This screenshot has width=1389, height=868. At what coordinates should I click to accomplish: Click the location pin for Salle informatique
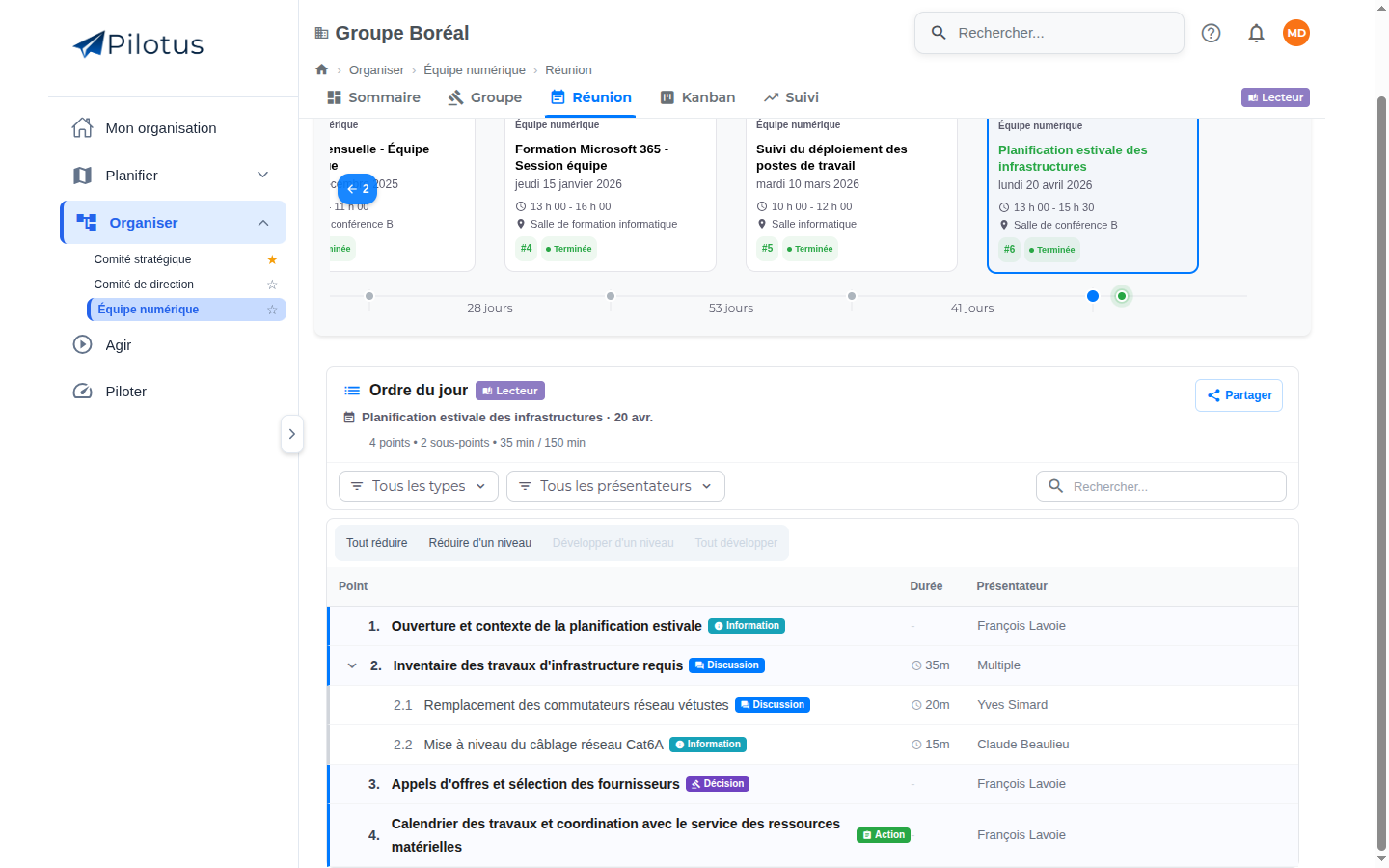coord(762,224)
